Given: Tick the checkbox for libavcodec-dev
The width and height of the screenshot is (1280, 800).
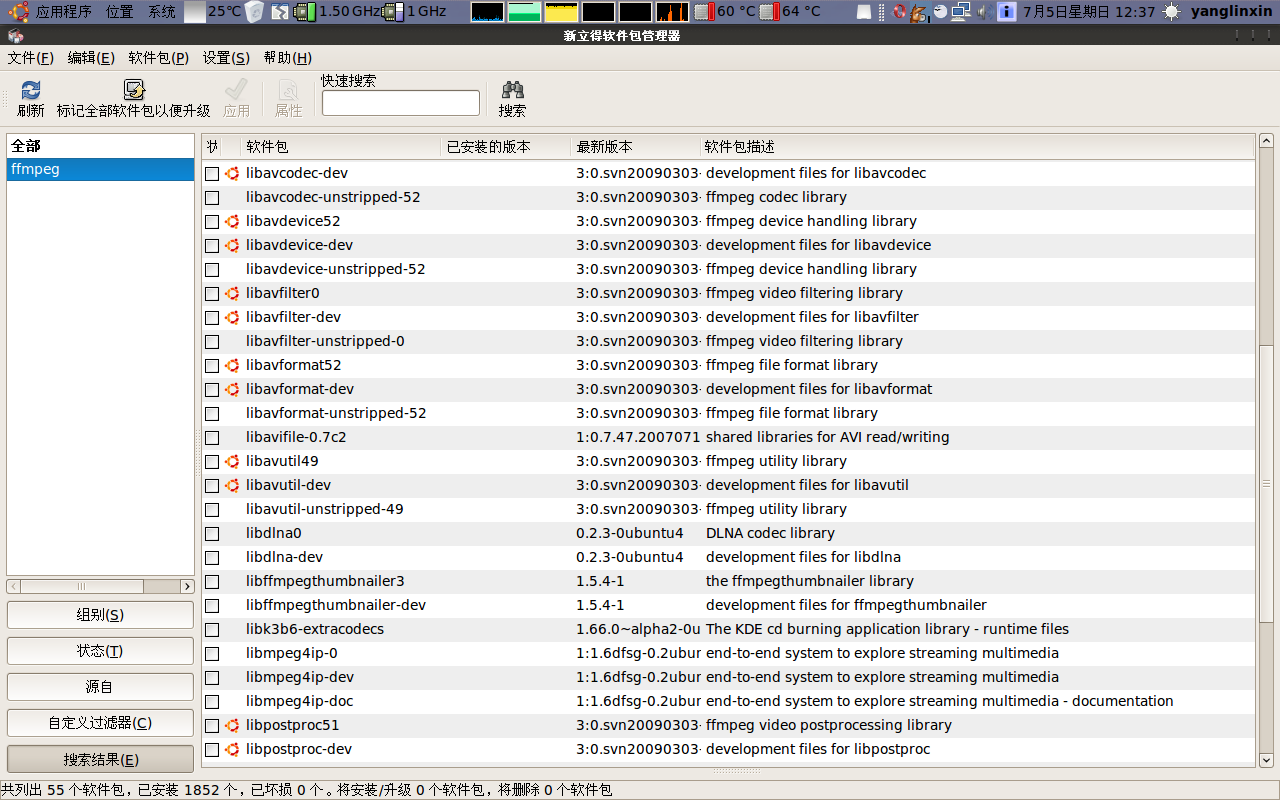Looking at the screenshot, I should pyautogui.click(x=212, y=174).
